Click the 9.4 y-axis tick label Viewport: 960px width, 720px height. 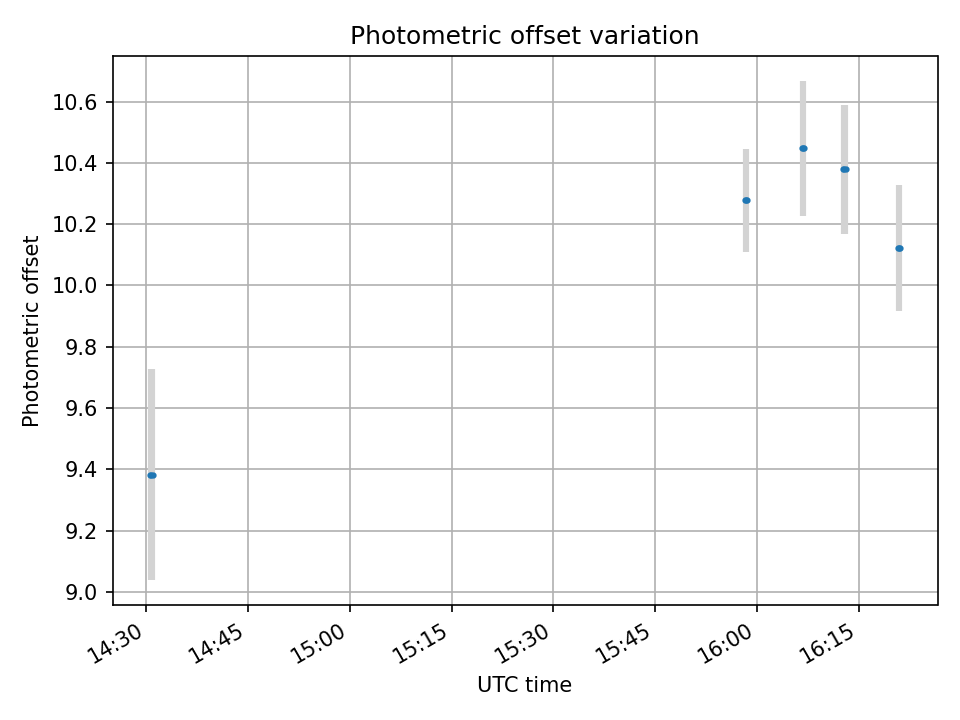click(81, 470)
